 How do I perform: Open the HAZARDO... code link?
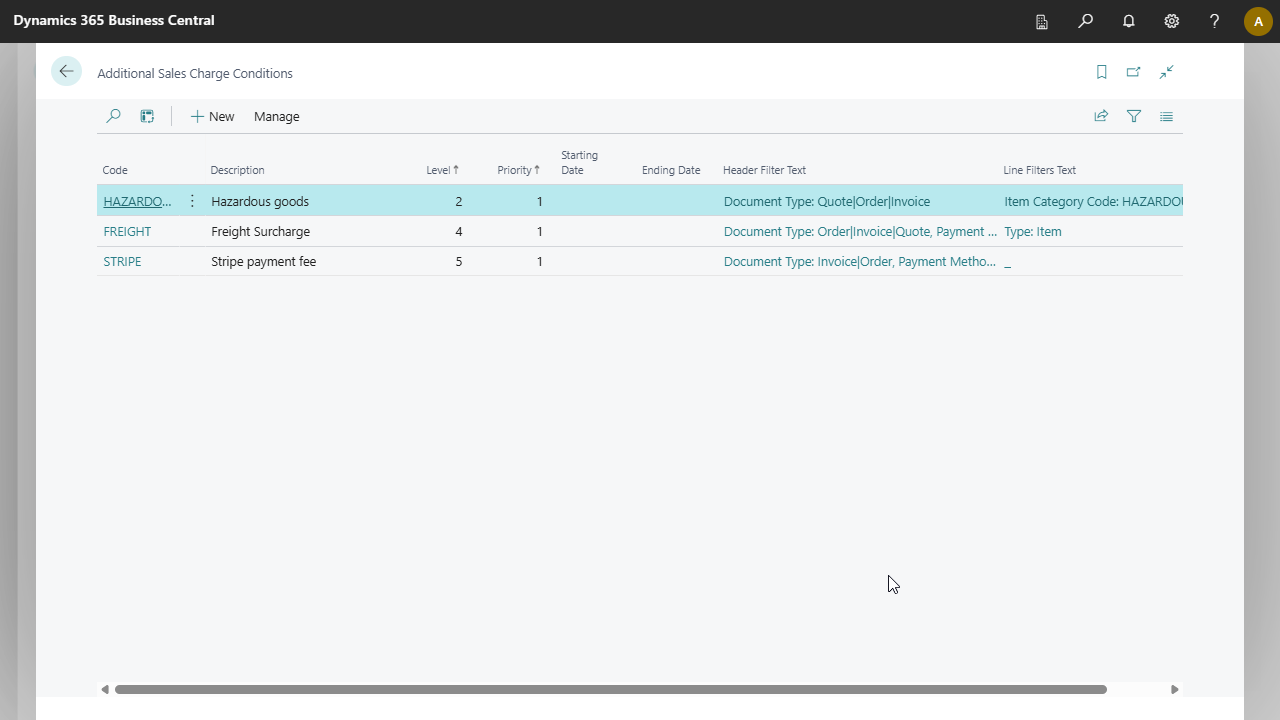[137, 201]
